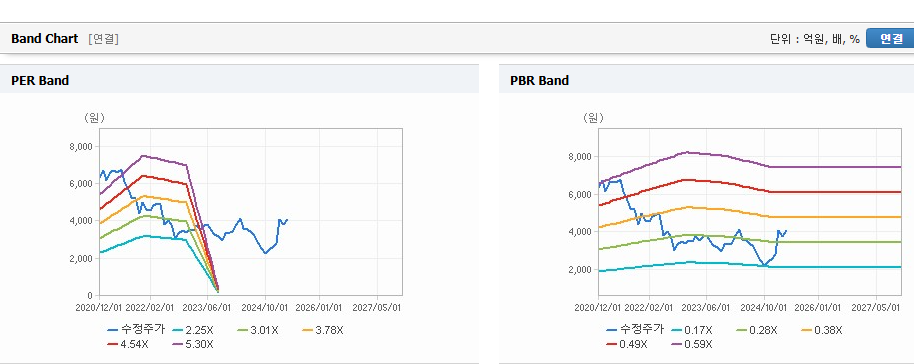The image size is (914, 364).
Task: Click the blue 연결 button
Action: coord(890,38)
